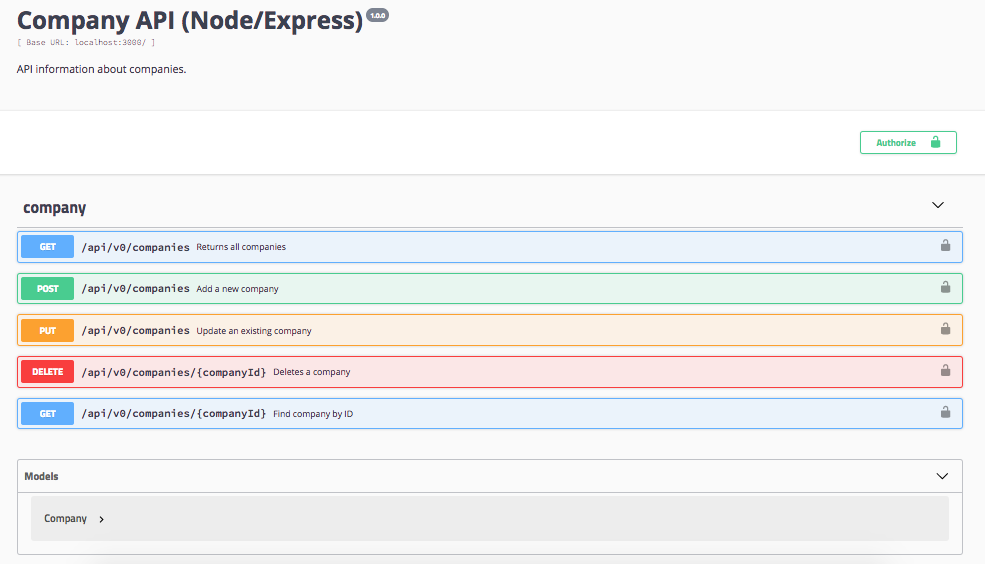Click the red DELETE method badge
The image size is (985, 564).
click(47, 372)
